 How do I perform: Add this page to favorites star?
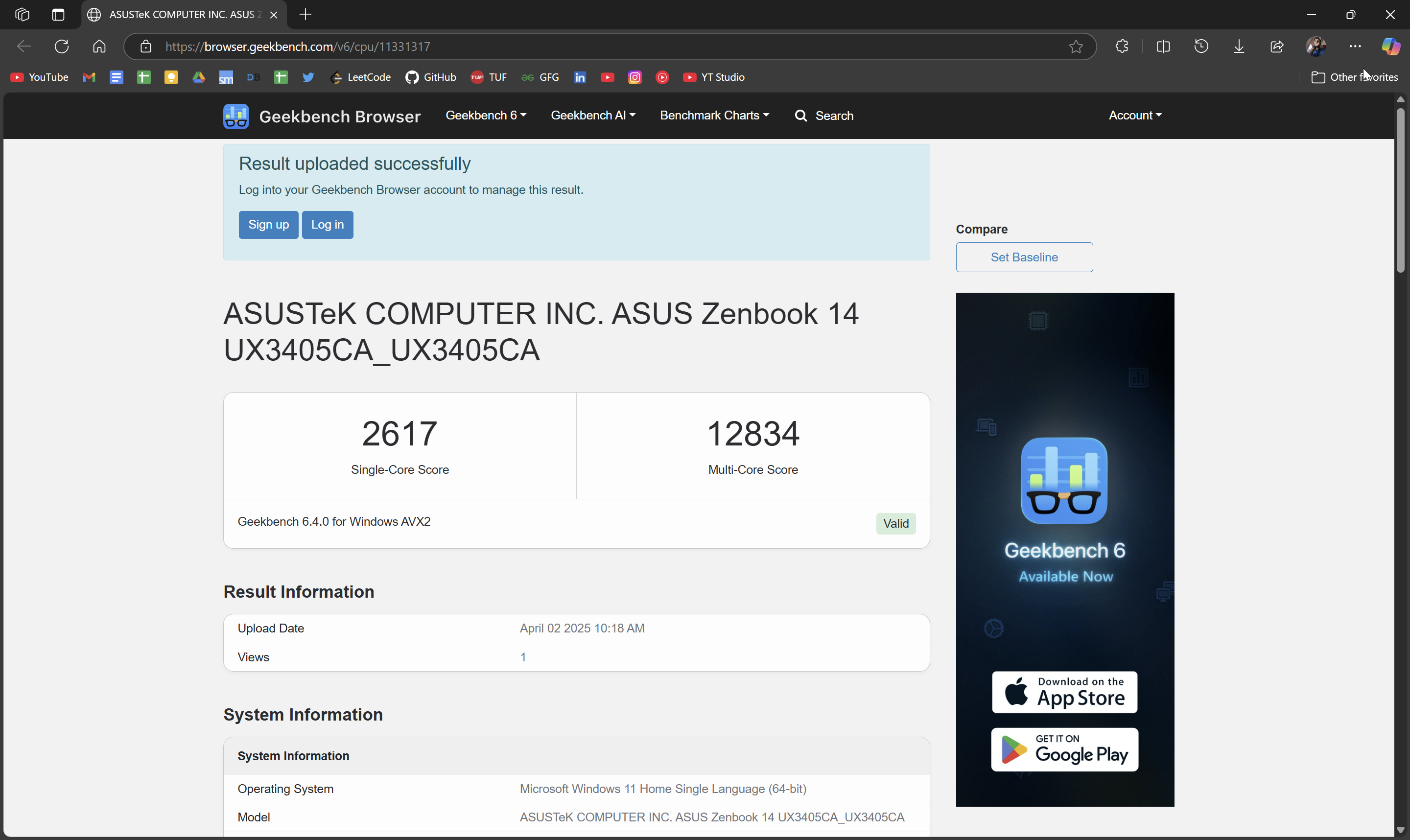[1076, 47]
